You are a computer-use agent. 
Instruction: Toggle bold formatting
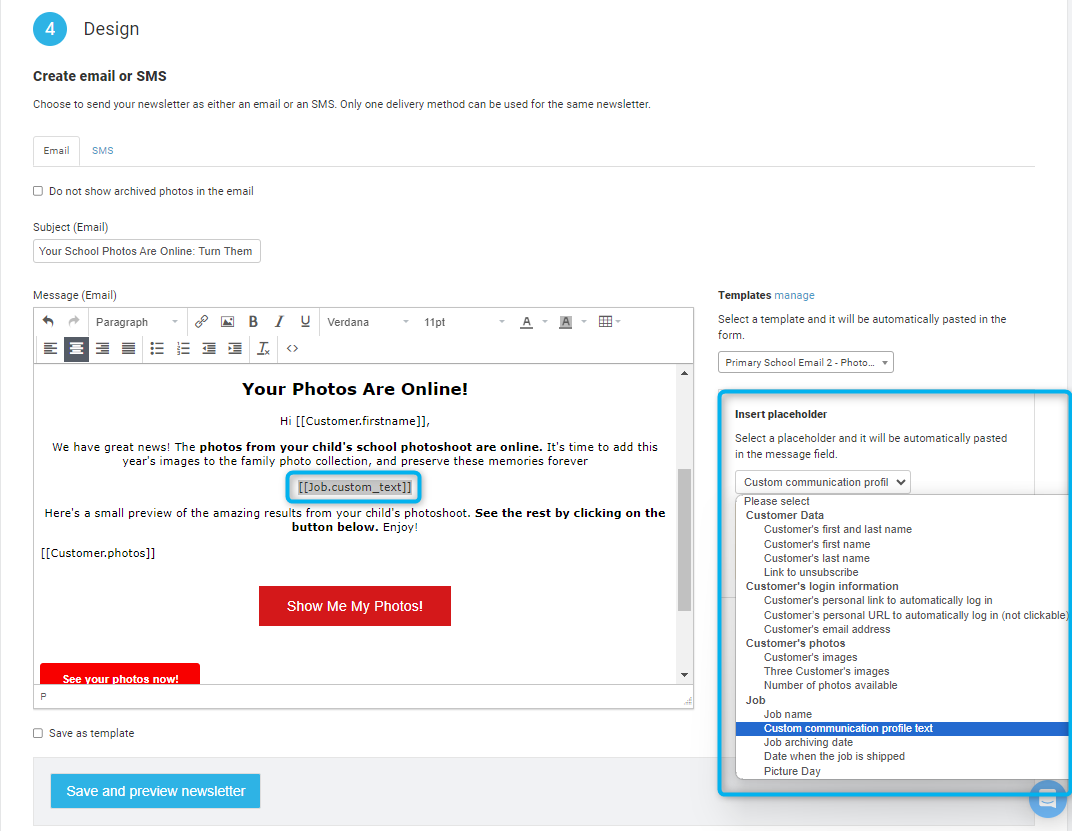pos(253,321)
